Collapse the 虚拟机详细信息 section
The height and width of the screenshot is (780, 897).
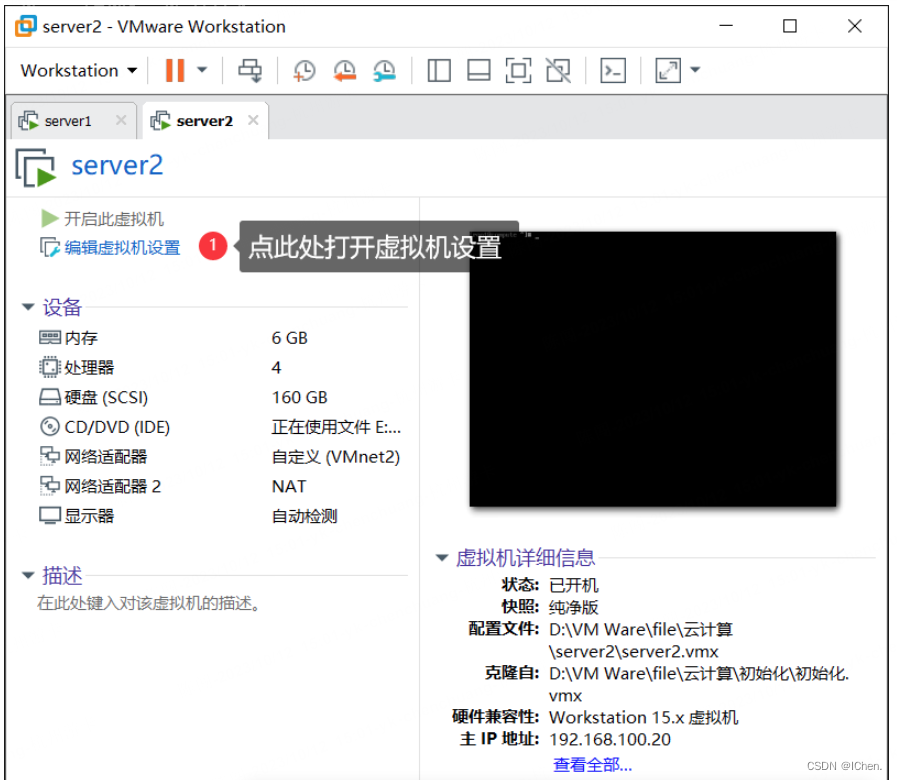tap(442, 557)
